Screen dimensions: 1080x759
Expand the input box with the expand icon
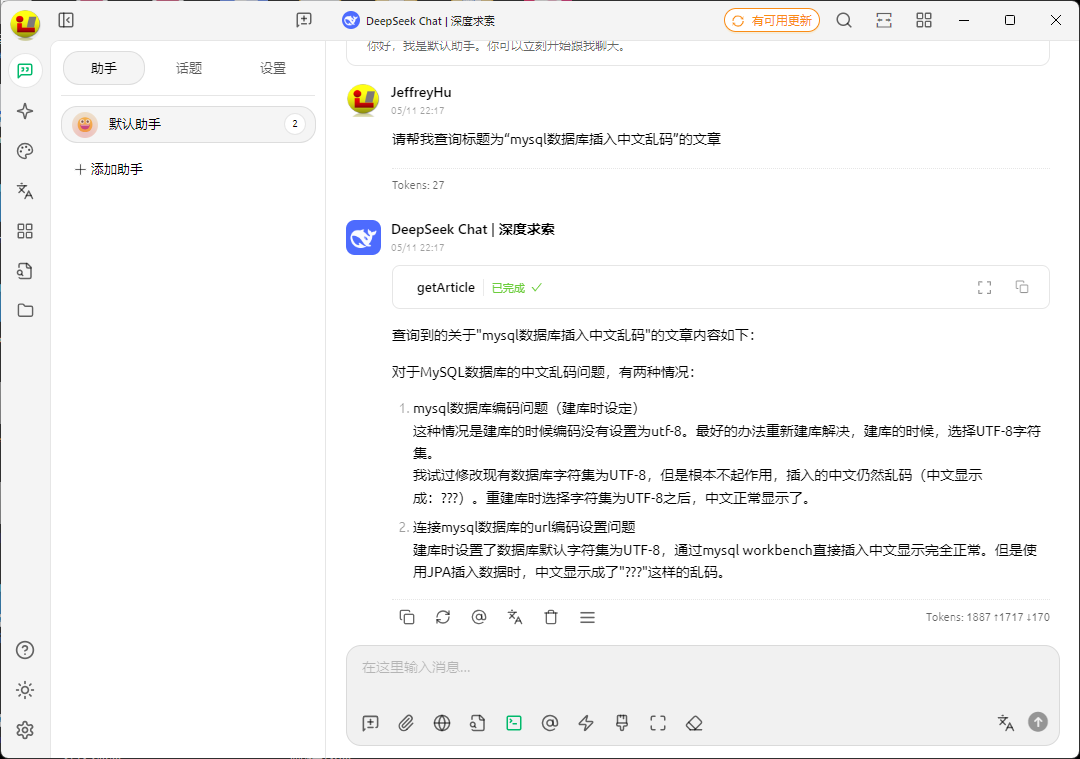tap(658, 722)
